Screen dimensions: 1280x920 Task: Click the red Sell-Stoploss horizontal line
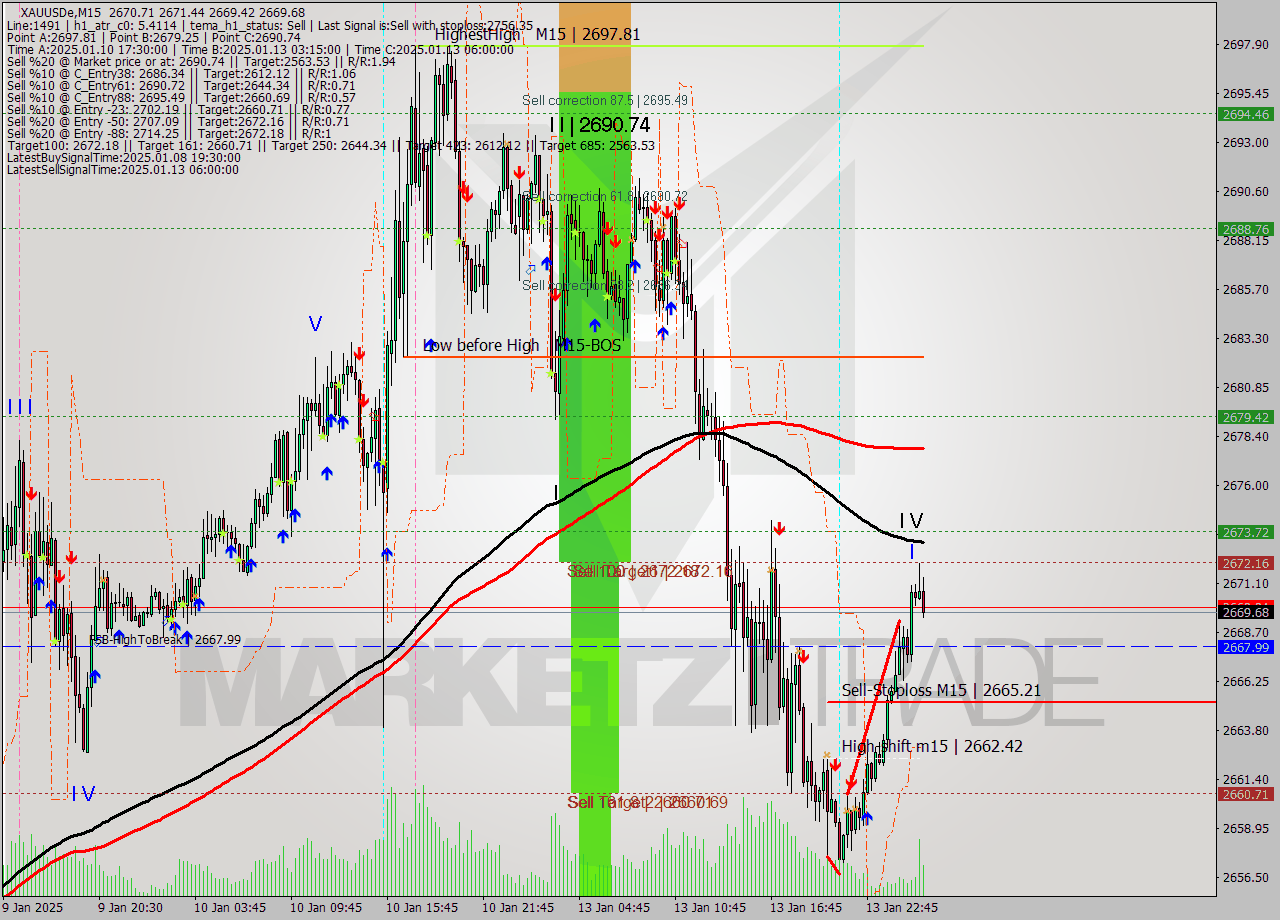(1021, 702)
